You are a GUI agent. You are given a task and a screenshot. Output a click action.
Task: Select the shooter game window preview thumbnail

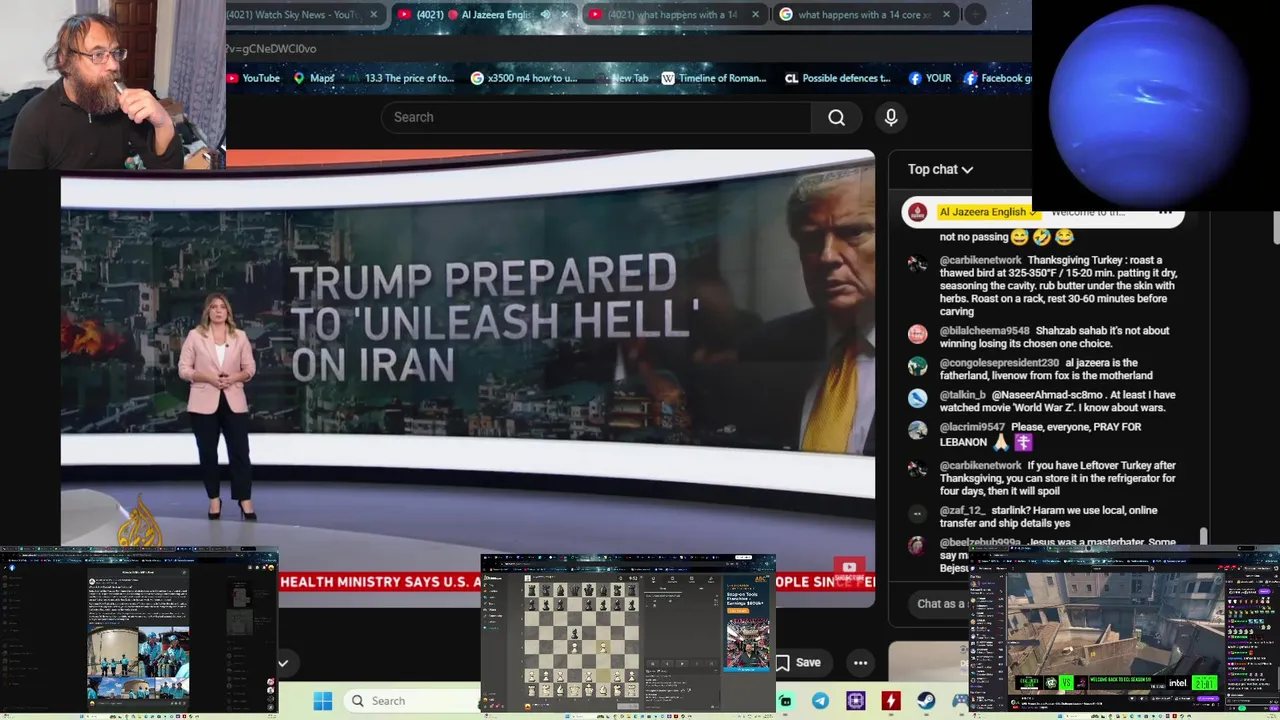(1123, 630)
